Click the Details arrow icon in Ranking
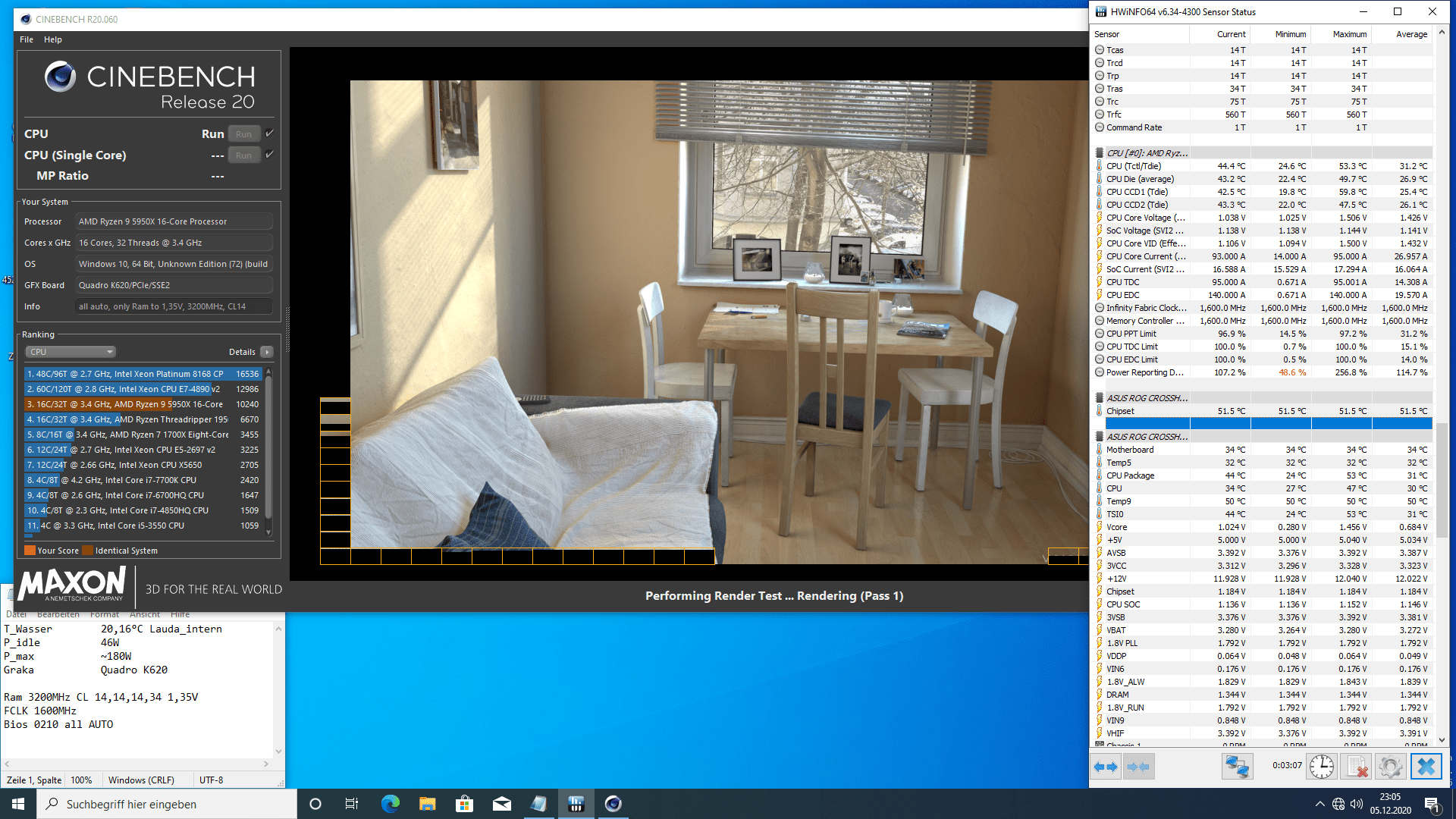The image size is (1456, 819). (x=267, y=352)
